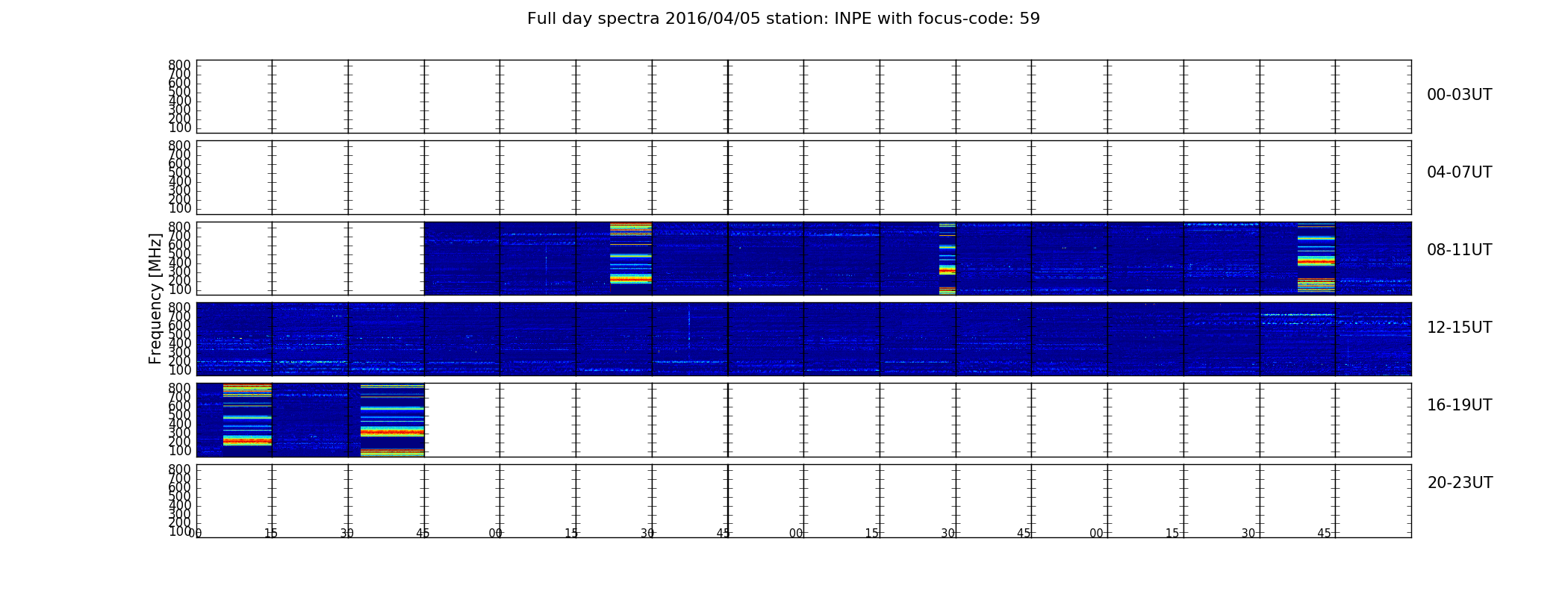Click the "800" tick label of 00-03UT panel

click(x=180, y=65)
